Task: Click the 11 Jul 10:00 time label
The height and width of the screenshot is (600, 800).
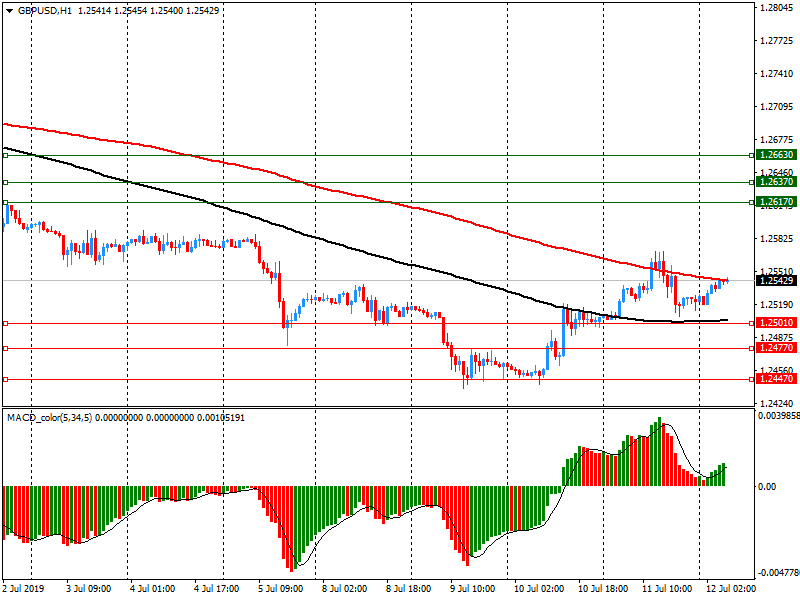Action: (667, 589)
